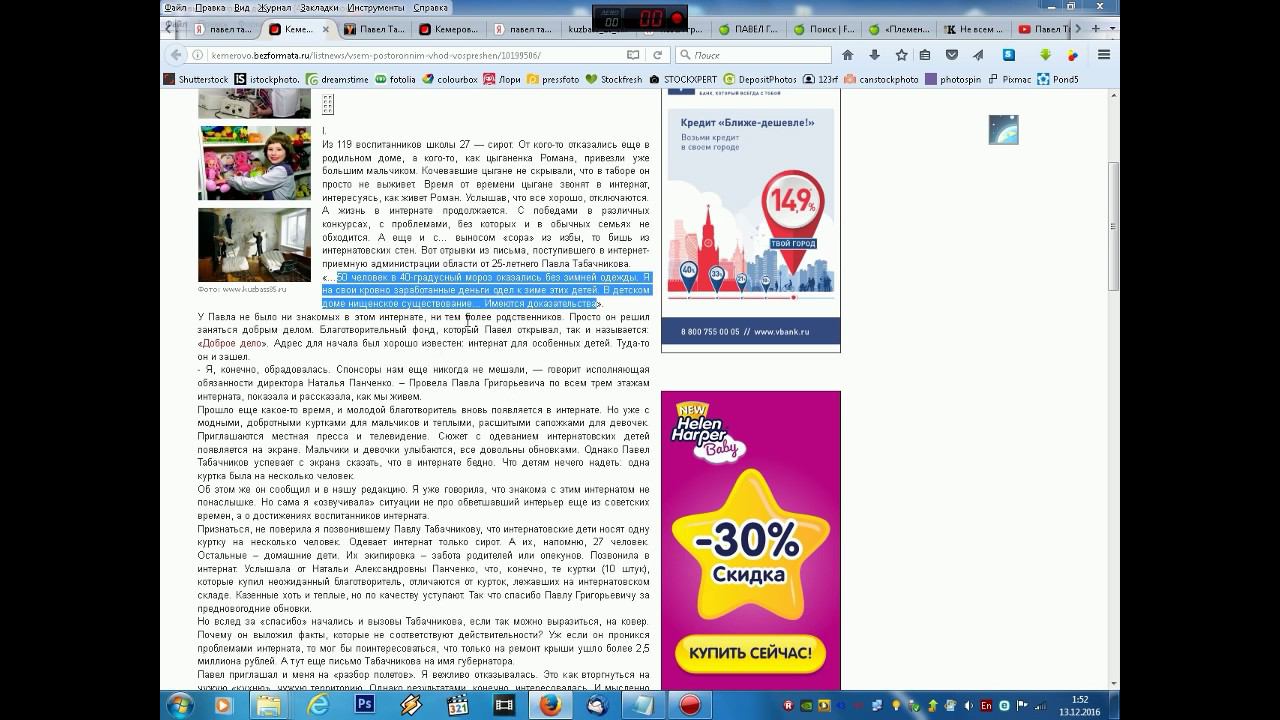The height and width of the screenshot is (720, 1280).
Task: Open the Firefox hamburger menu
Action: (x=1104, y=55)
